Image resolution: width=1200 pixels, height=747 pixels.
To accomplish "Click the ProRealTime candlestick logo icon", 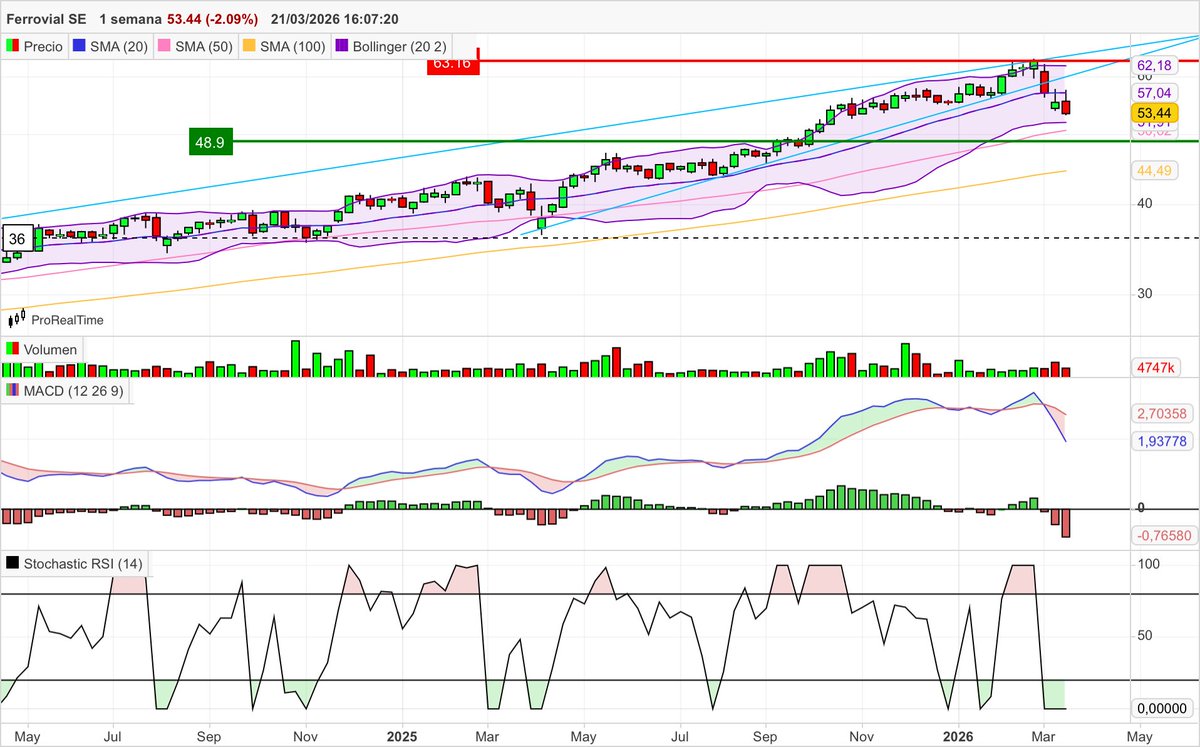I will (17, 319).
